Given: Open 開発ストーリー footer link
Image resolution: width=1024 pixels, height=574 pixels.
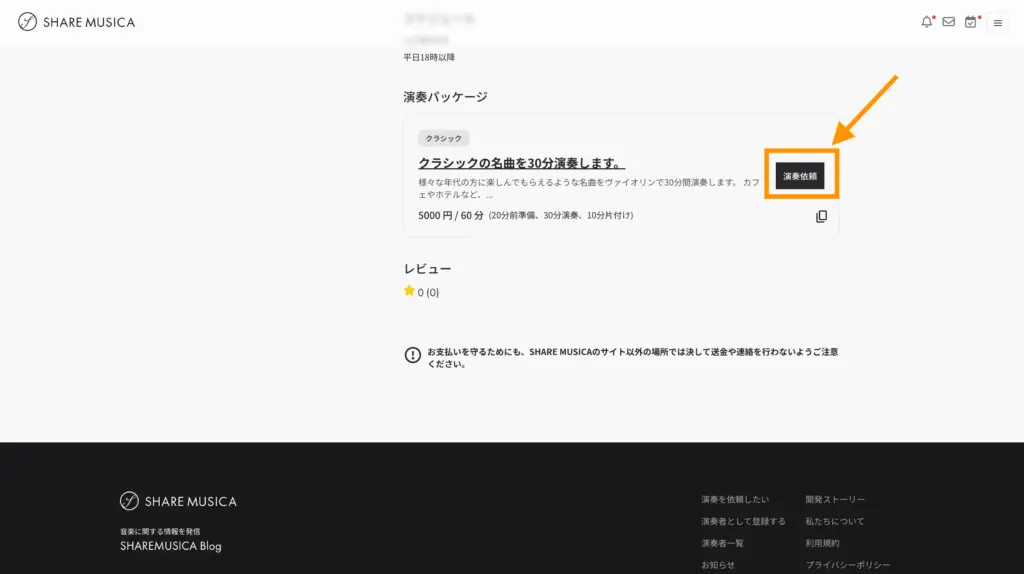Looking at the screenshot, I should [835, 499].
